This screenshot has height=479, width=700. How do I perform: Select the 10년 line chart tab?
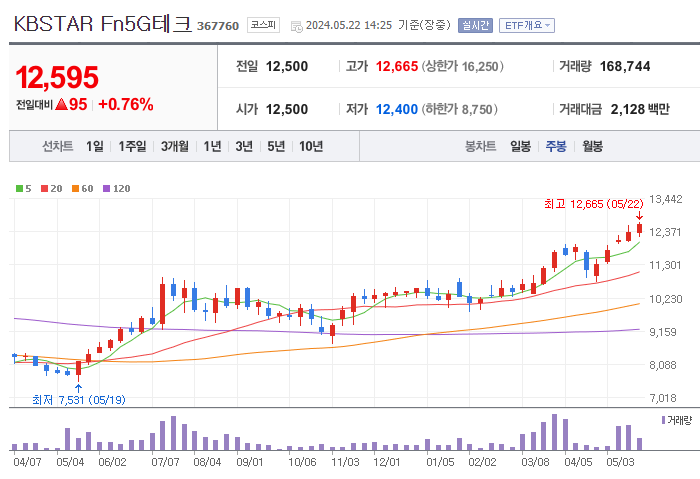click(x=311, y=146)
